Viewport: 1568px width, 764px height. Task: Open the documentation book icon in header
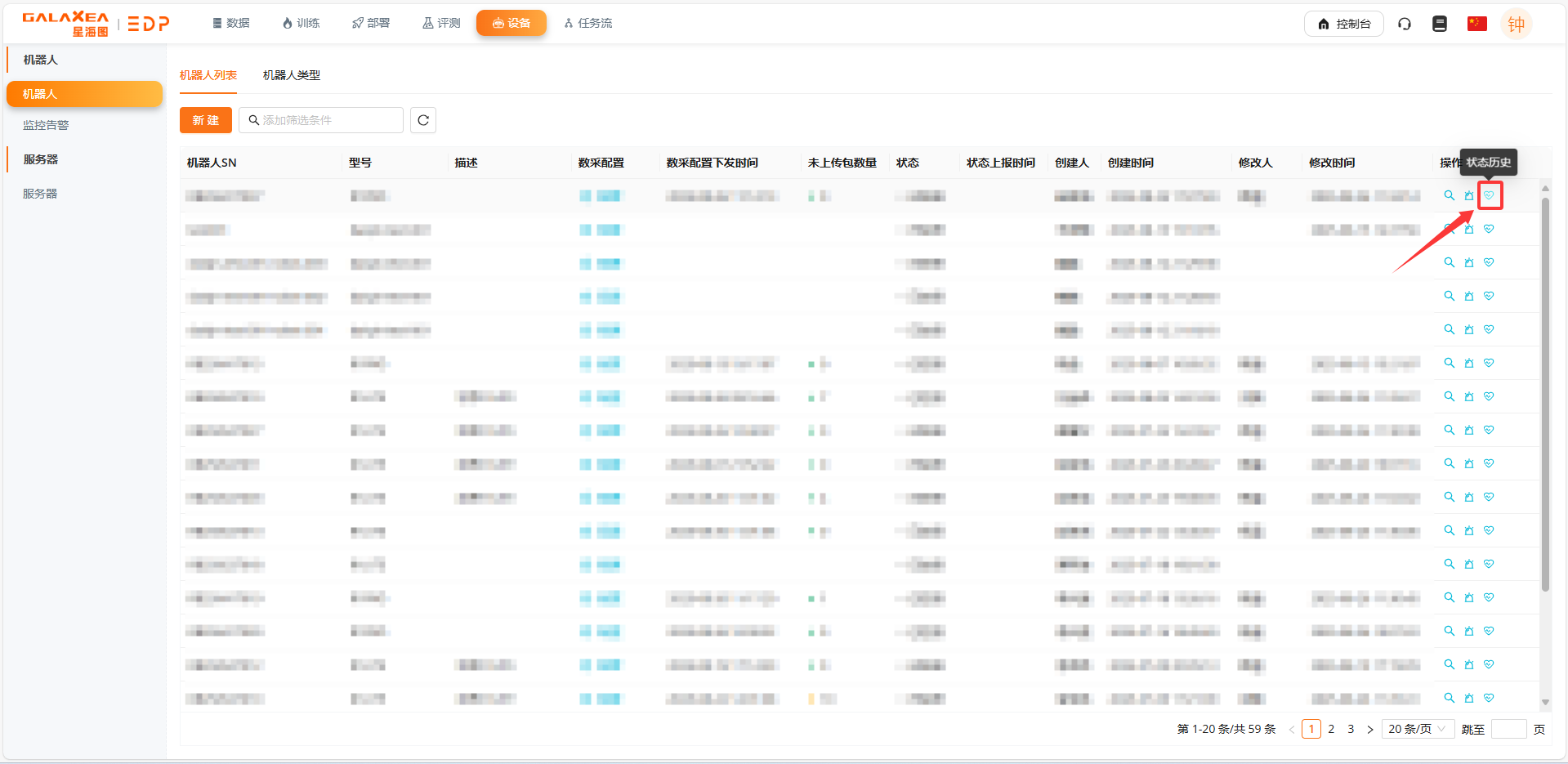[x=1440, y=24]
